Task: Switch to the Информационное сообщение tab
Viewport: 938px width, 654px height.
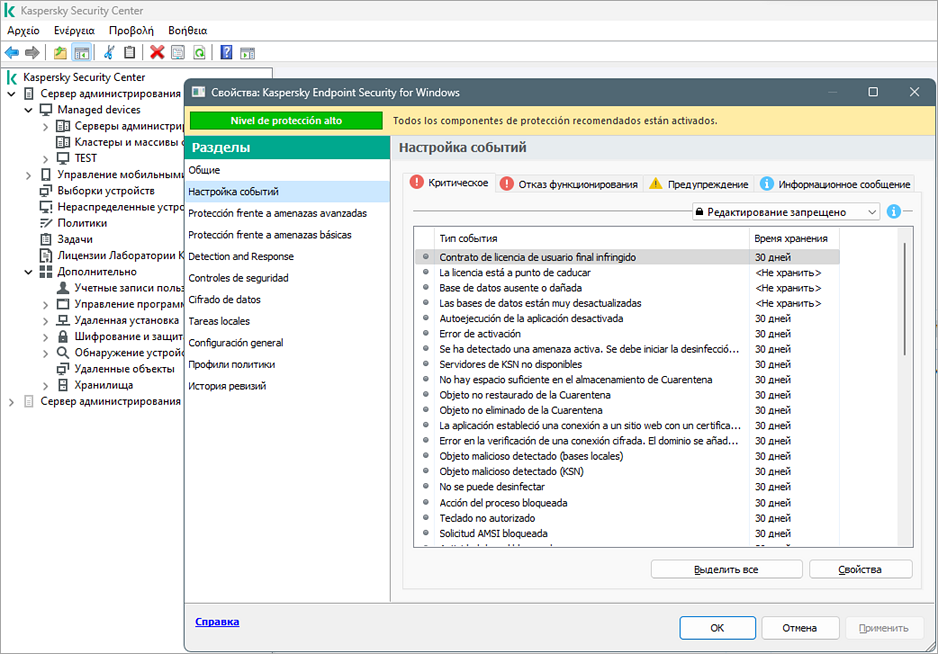Action: coord(836,184)
